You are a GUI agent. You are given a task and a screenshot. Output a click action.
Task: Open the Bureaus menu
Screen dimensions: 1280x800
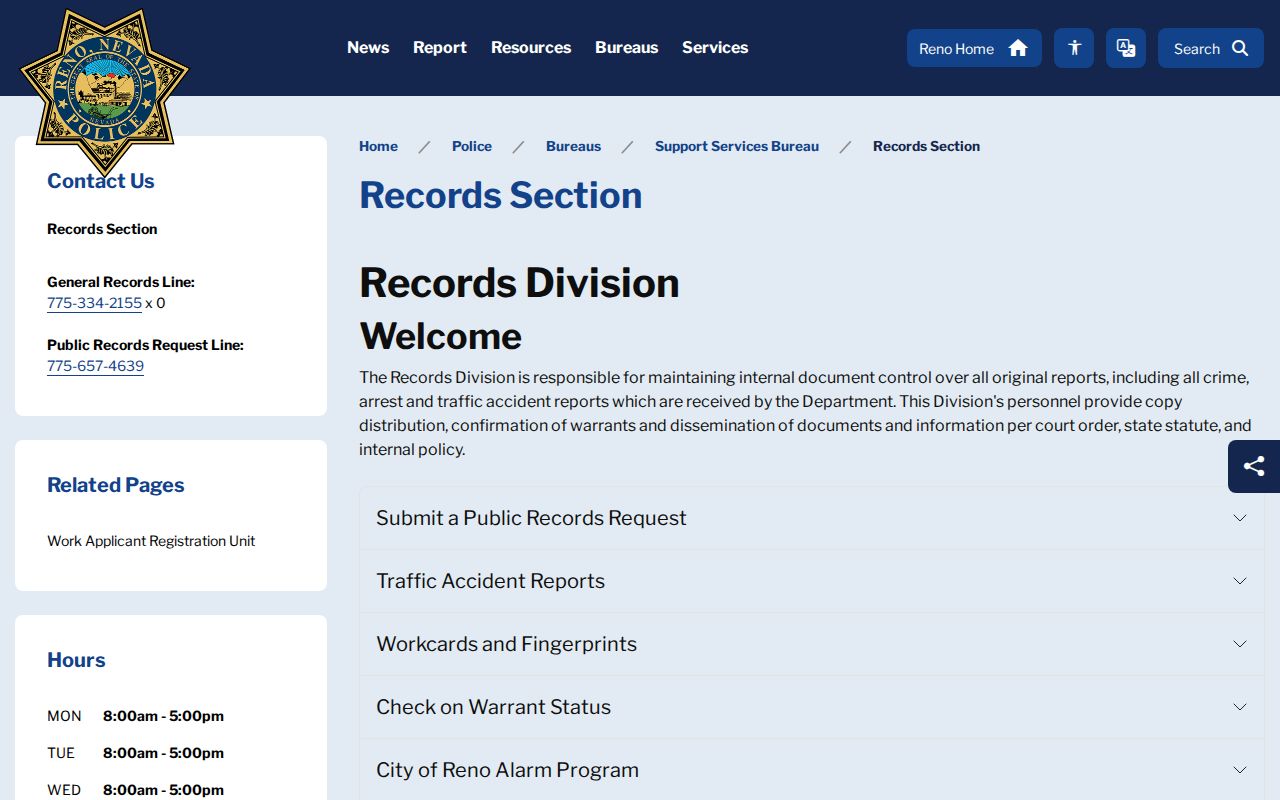coord(627,47)
